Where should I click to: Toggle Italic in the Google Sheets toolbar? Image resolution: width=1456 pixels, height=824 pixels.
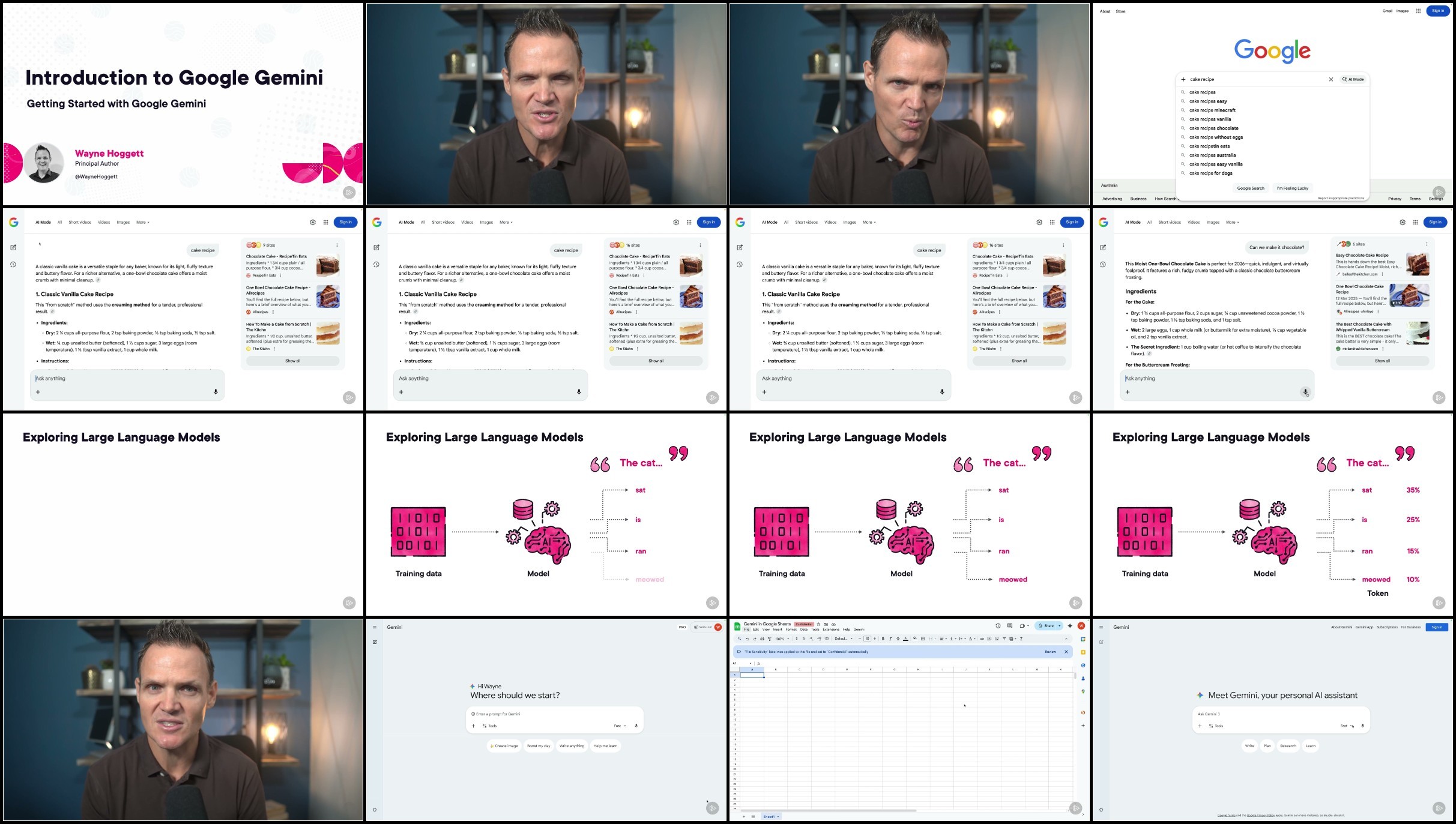click(890, 639)
